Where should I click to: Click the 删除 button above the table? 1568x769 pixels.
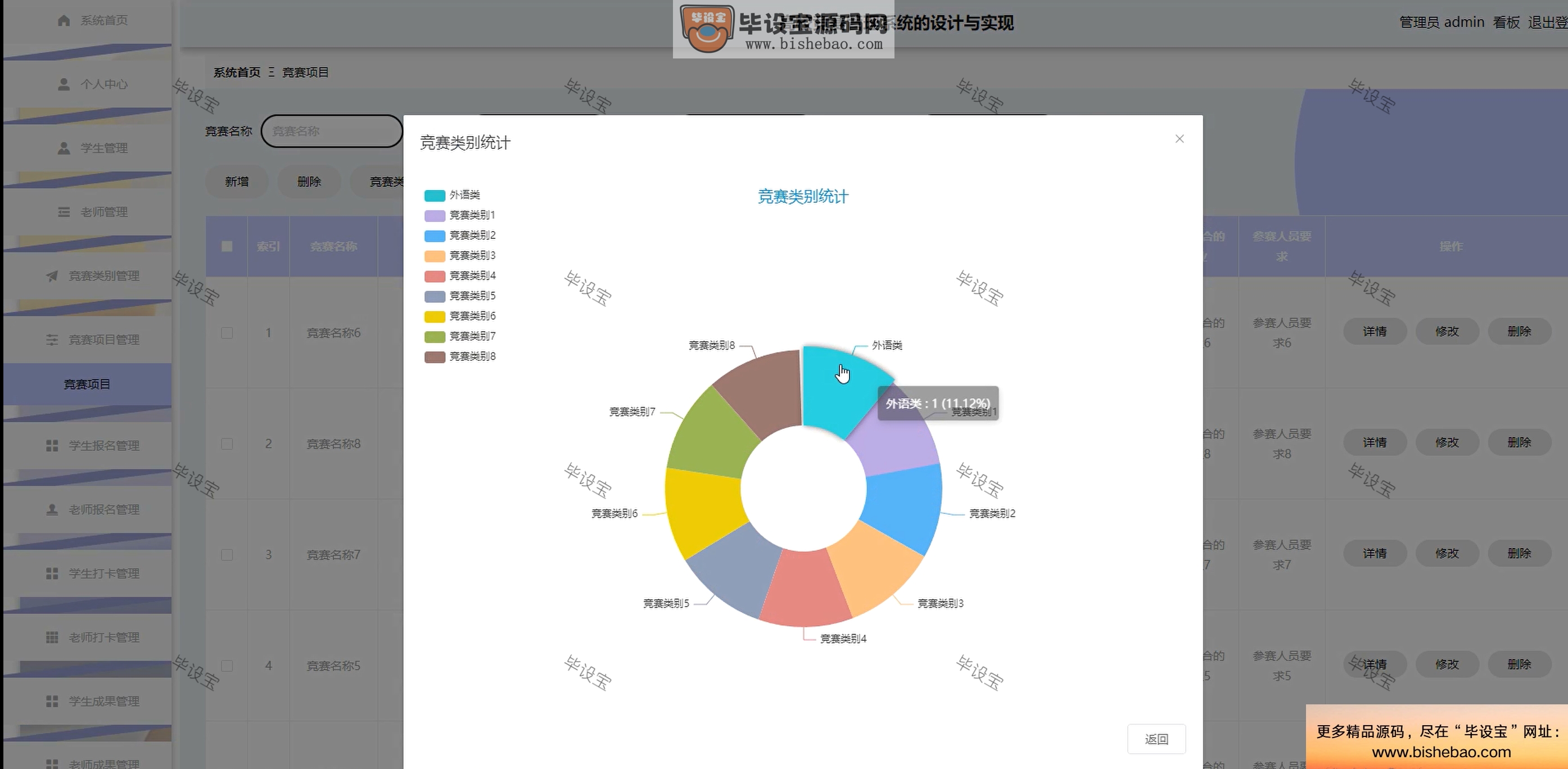coord(309,182)
